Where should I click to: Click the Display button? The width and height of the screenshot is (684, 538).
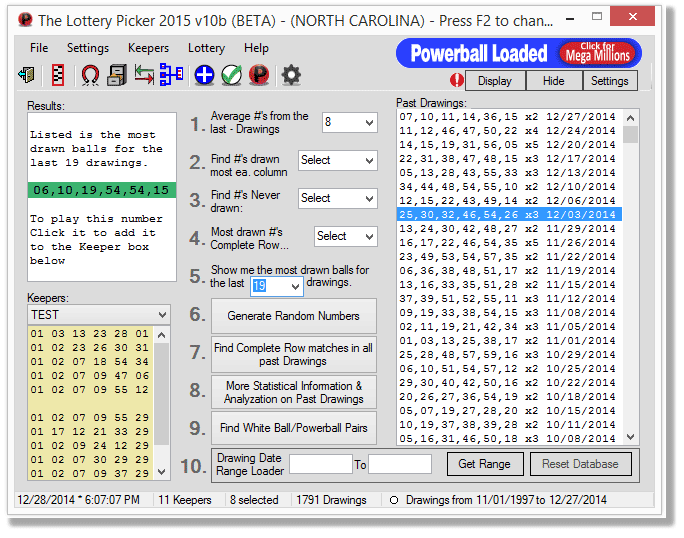click(495, 81)
